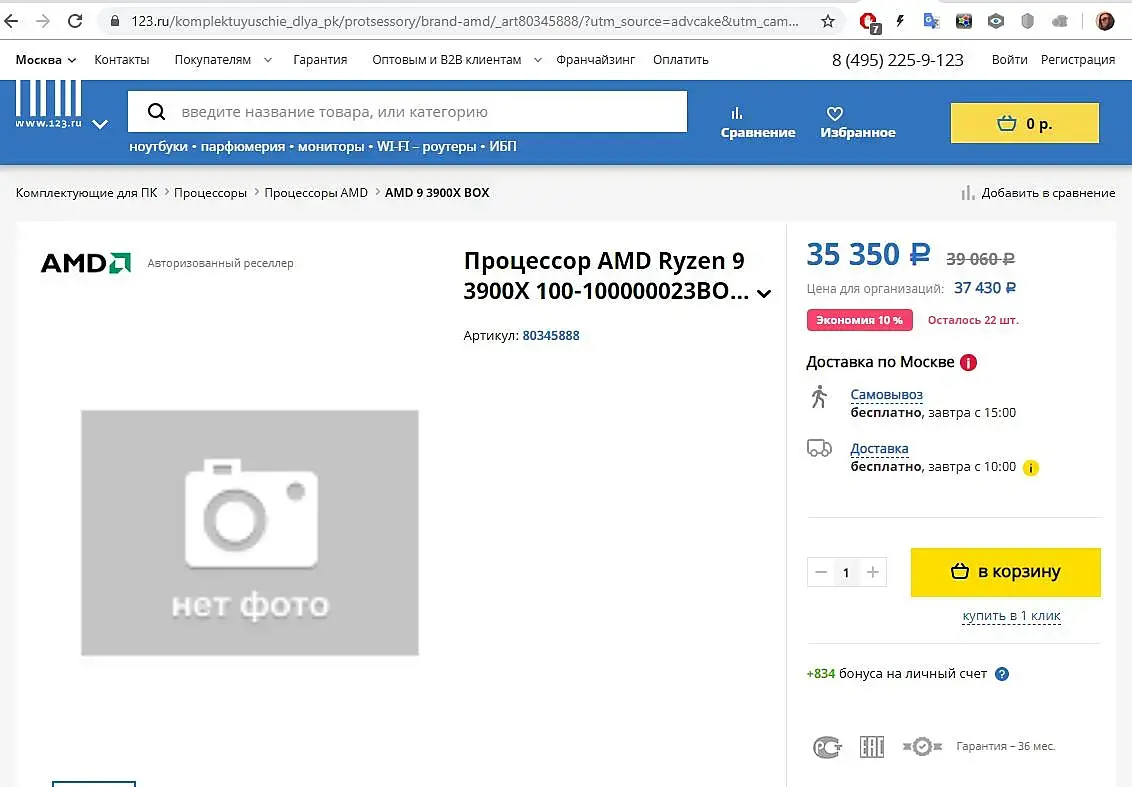Click the Осталось 22 шт. stock text
The image size is (1132, 787).
coord(973,320)
